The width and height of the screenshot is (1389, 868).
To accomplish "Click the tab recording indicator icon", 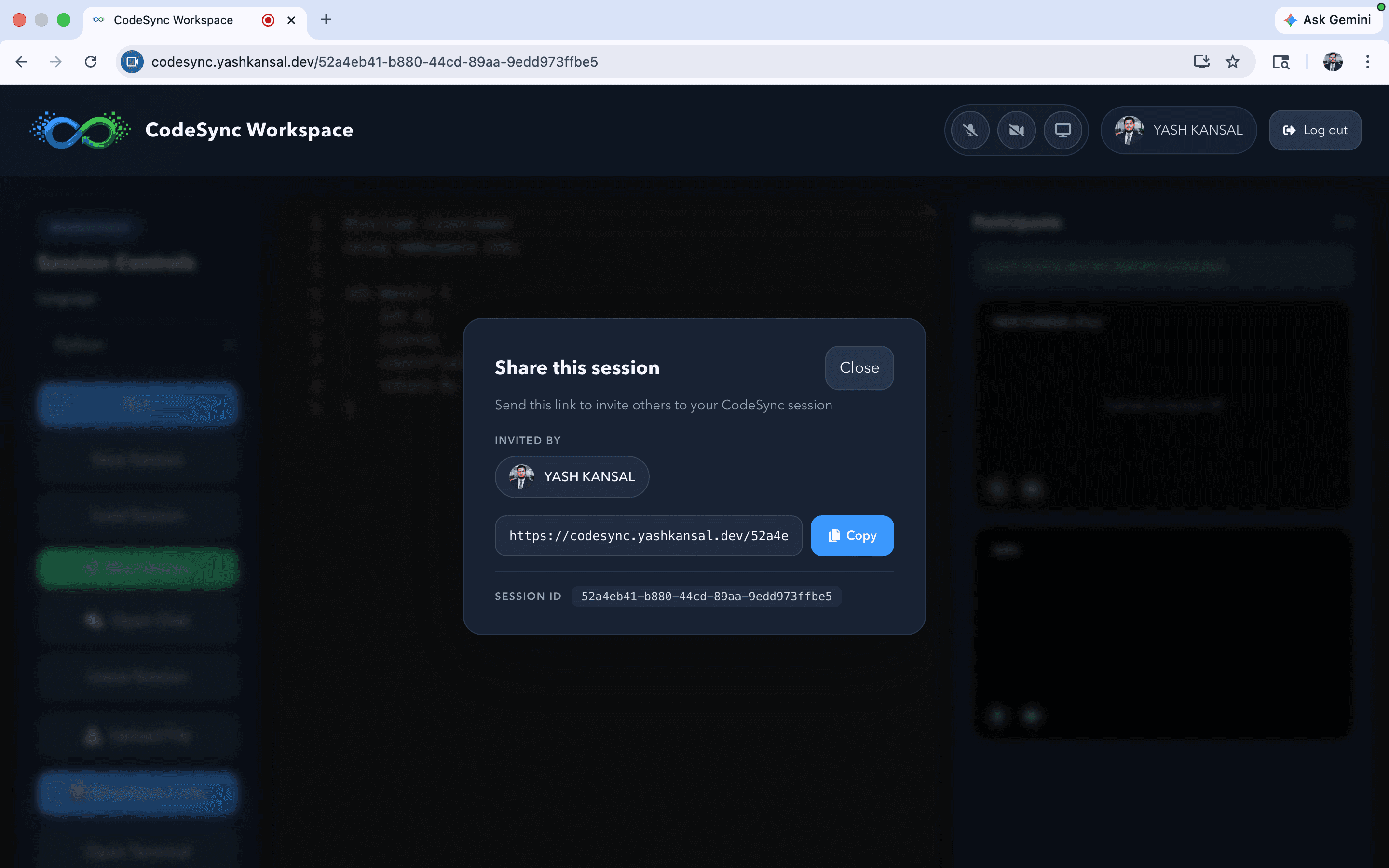I will point(268,20).
